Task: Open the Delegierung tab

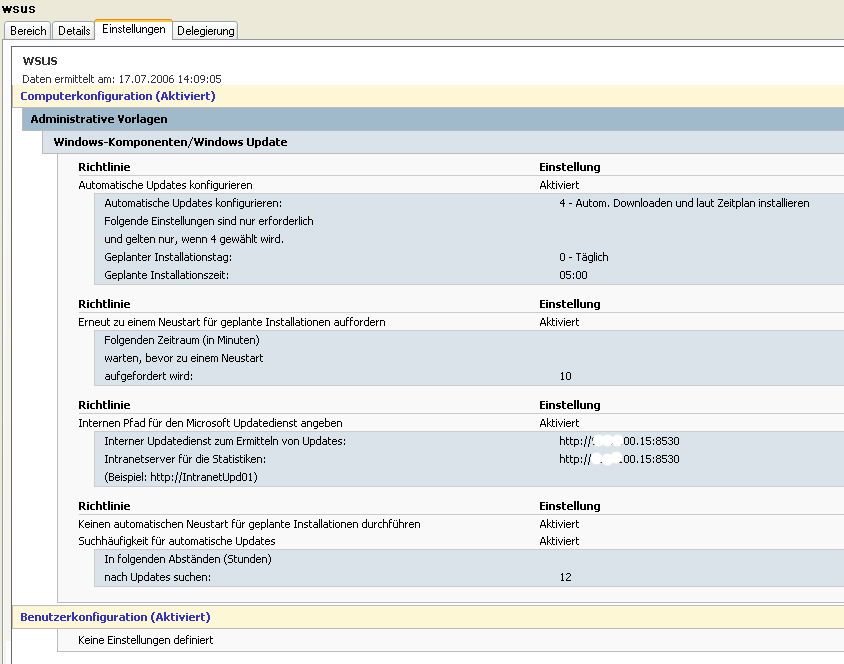Action: pyautogui.click(x=206, y=31)
